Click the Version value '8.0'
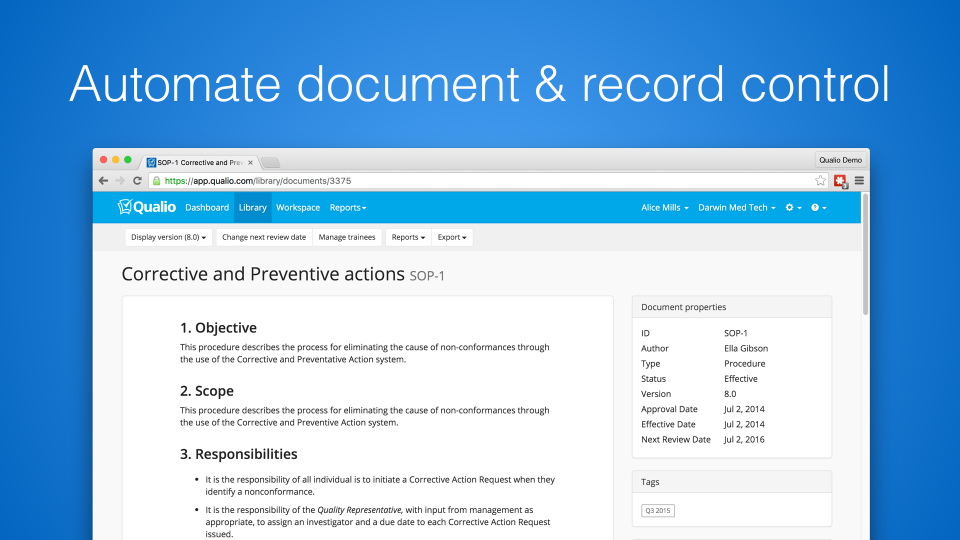The width and height of the screenshot is (960, 540). [730, 394]
